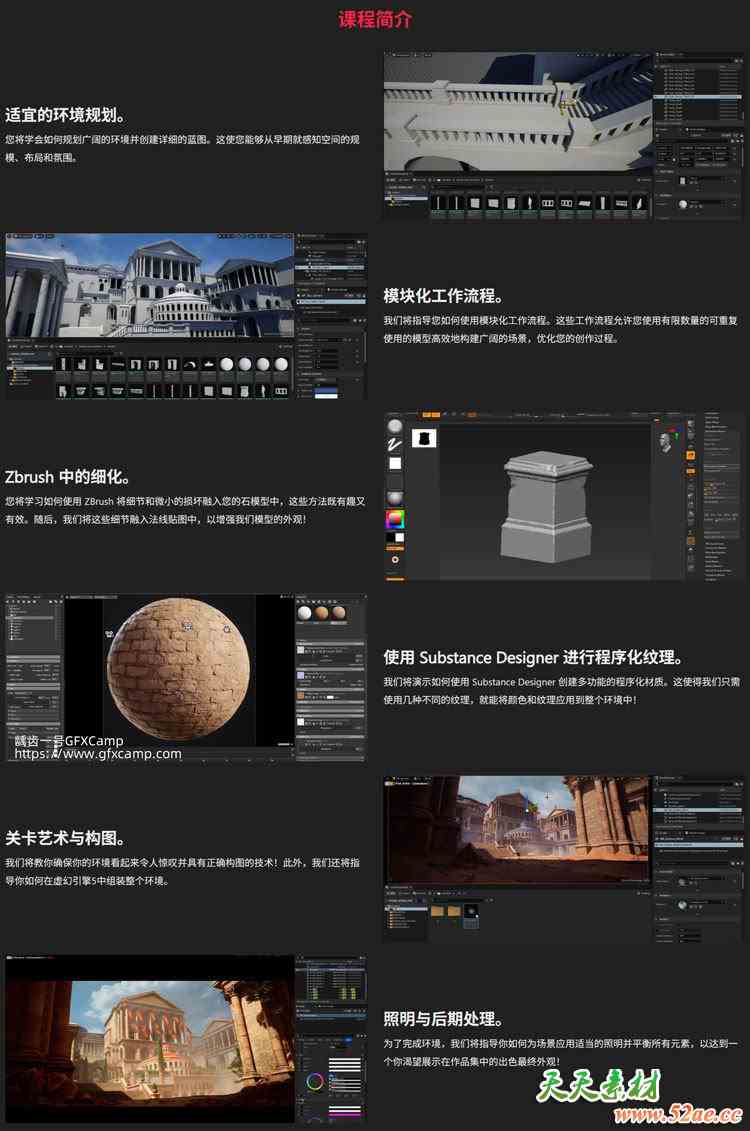The image size is (750, 1131).
Task: Open the white Roman buildings Unreal screenshot
Action: [186, 316]
